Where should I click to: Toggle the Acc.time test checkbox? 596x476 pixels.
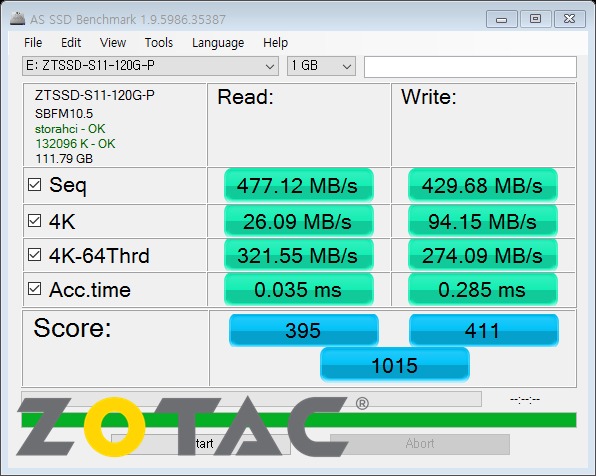[35, 289]
